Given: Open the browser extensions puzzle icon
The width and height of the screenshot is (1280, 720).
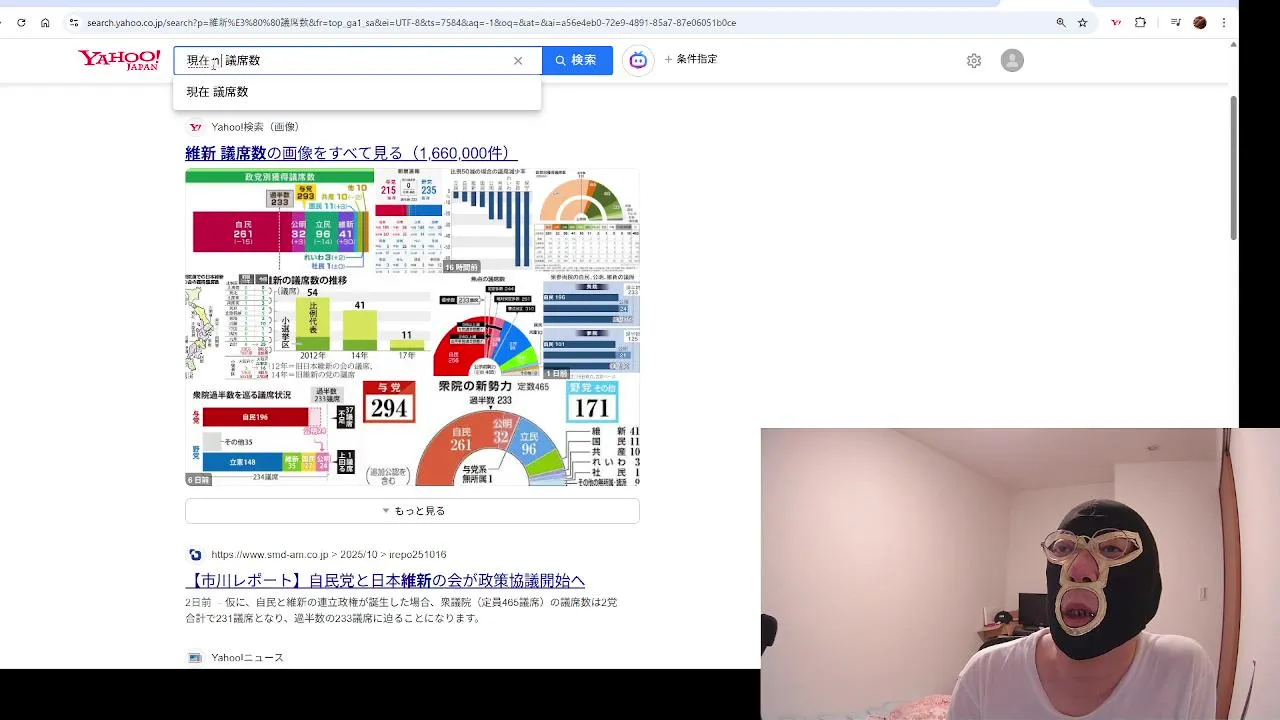Looking at the screenshot, I should [x=1140, y=22].
